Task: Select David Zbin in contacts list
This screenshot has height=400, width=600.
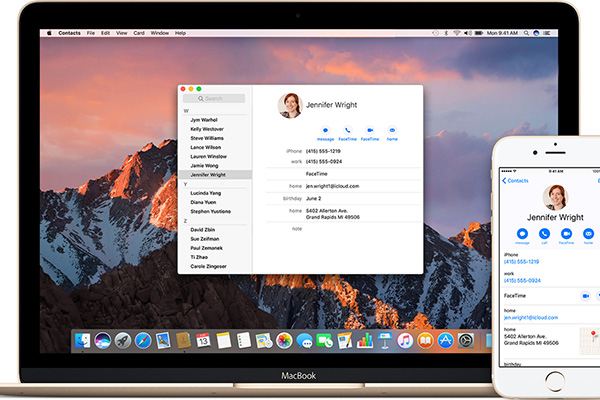Action: [203, 230]
